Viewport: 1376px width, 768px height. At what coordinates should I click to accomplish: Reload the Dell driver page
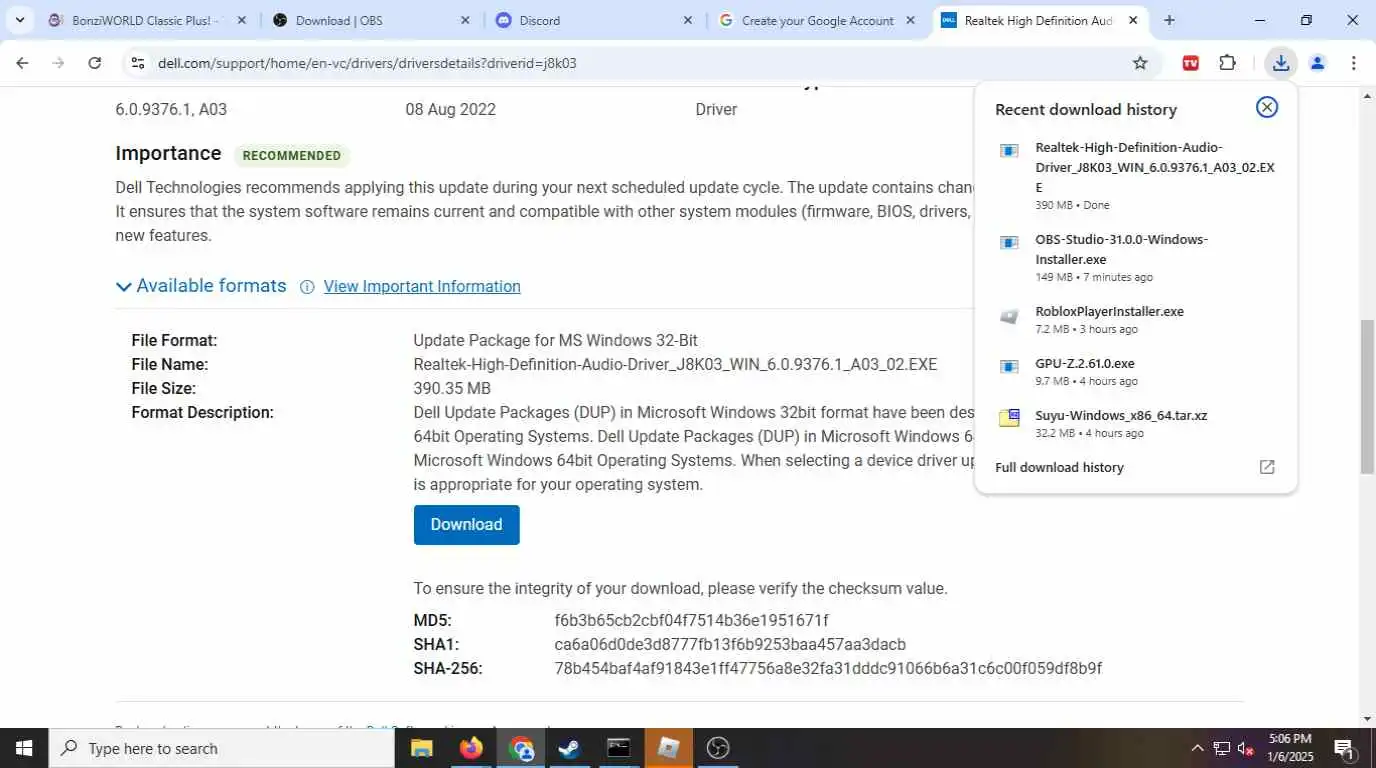[94, 63]
